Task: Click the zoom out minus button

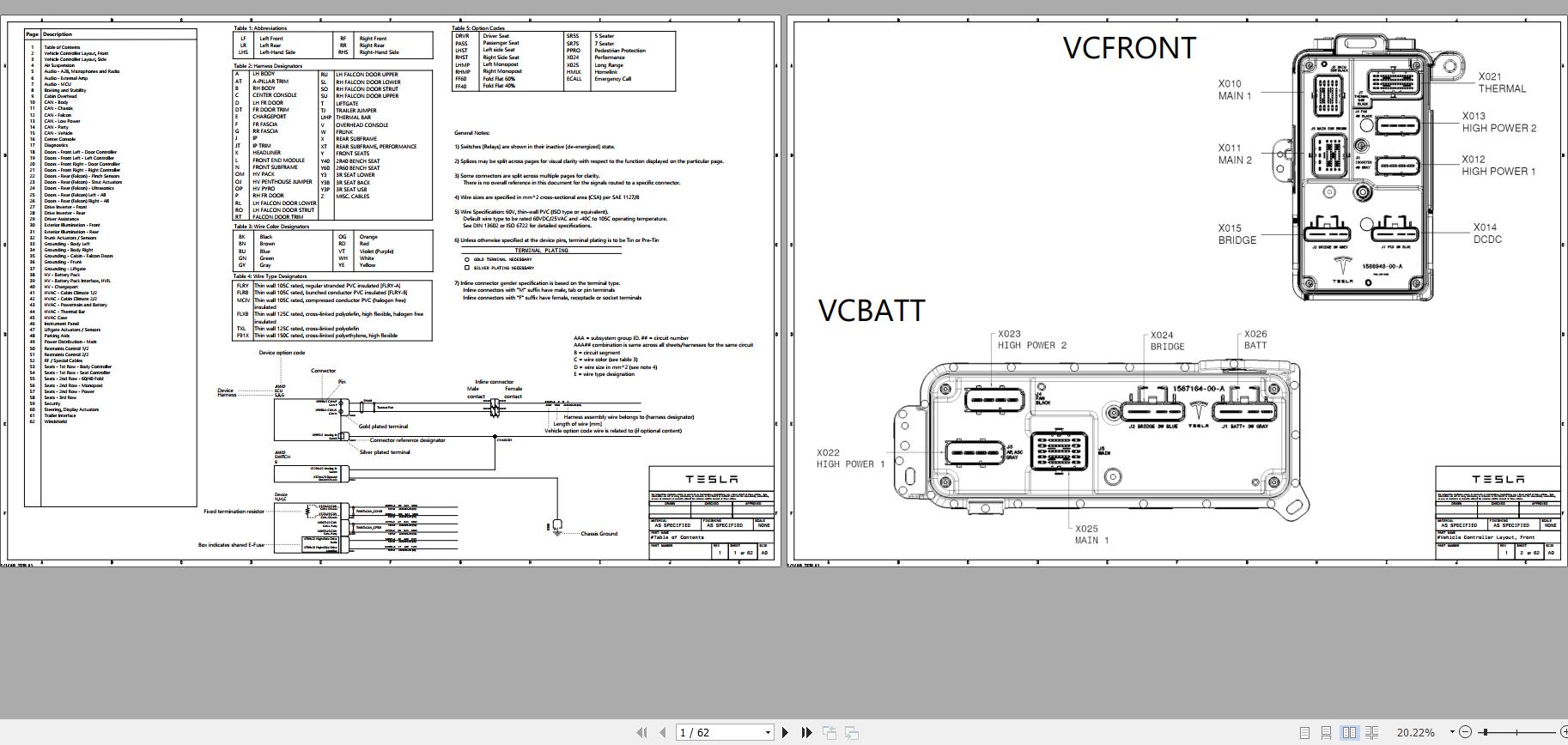Action: coord(1465,732)
